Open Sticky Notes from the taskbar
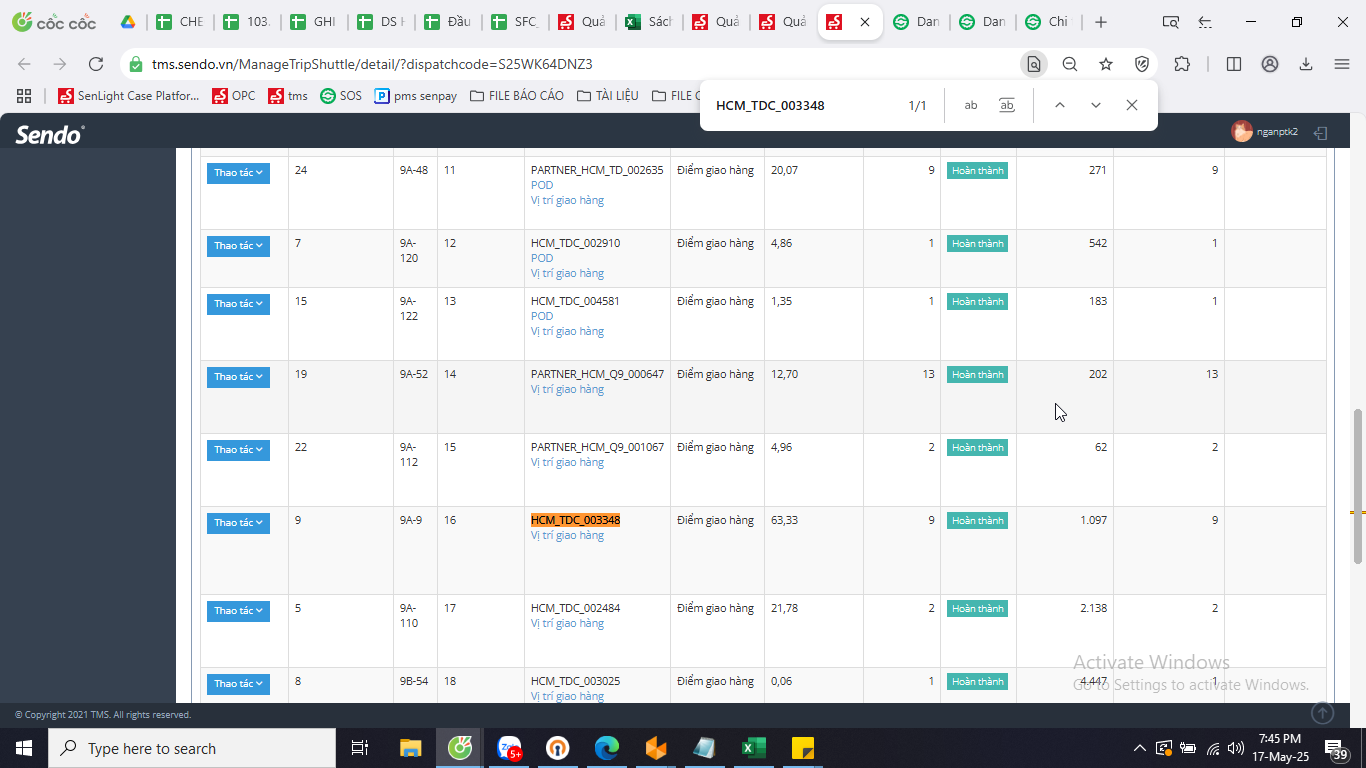The height and width of the screenshot is (768, 1366). click(x=802, y=748)
